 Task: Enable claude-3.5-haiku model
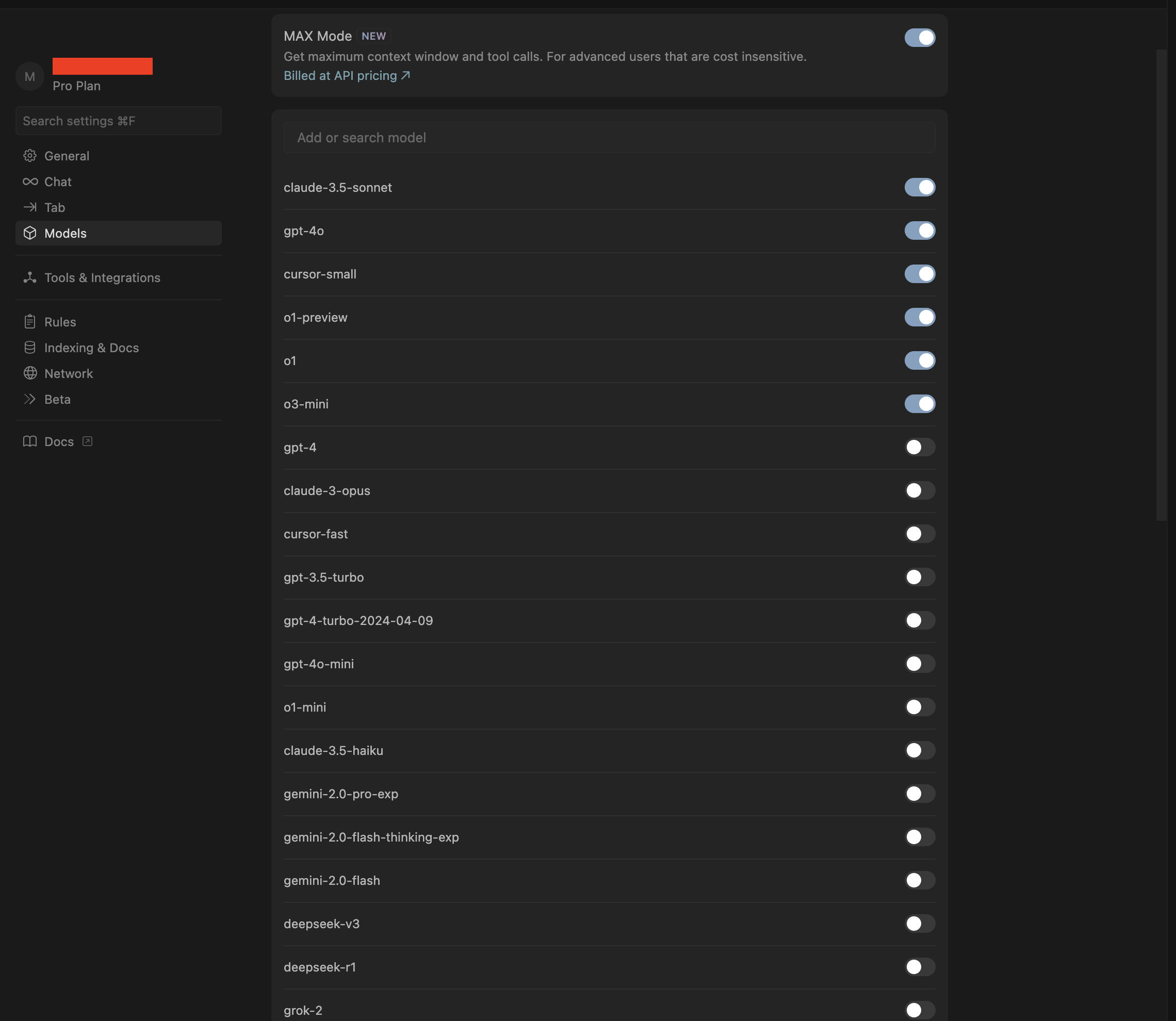pyautogui.click(x=920, y=750)
